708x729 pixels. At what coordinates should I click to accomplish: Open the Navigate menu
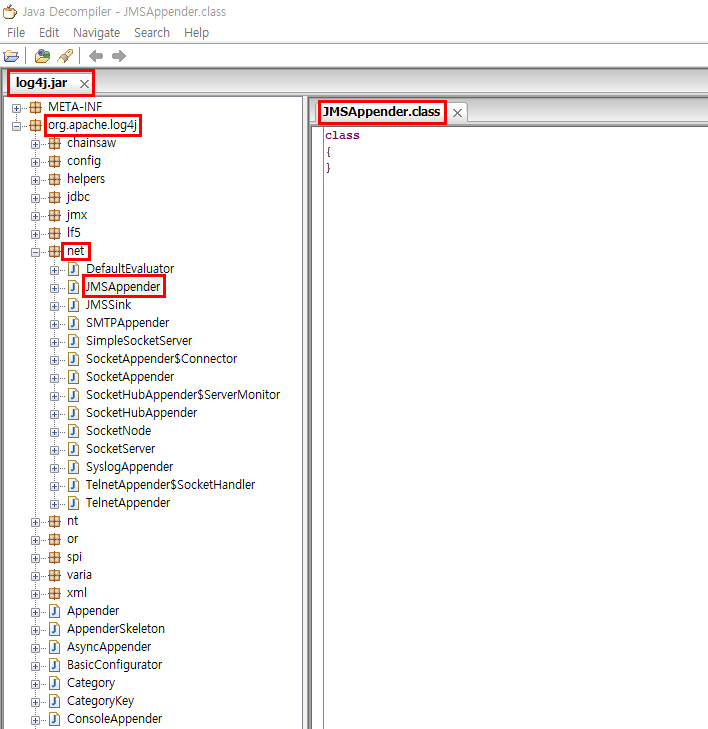pos(97,33)
